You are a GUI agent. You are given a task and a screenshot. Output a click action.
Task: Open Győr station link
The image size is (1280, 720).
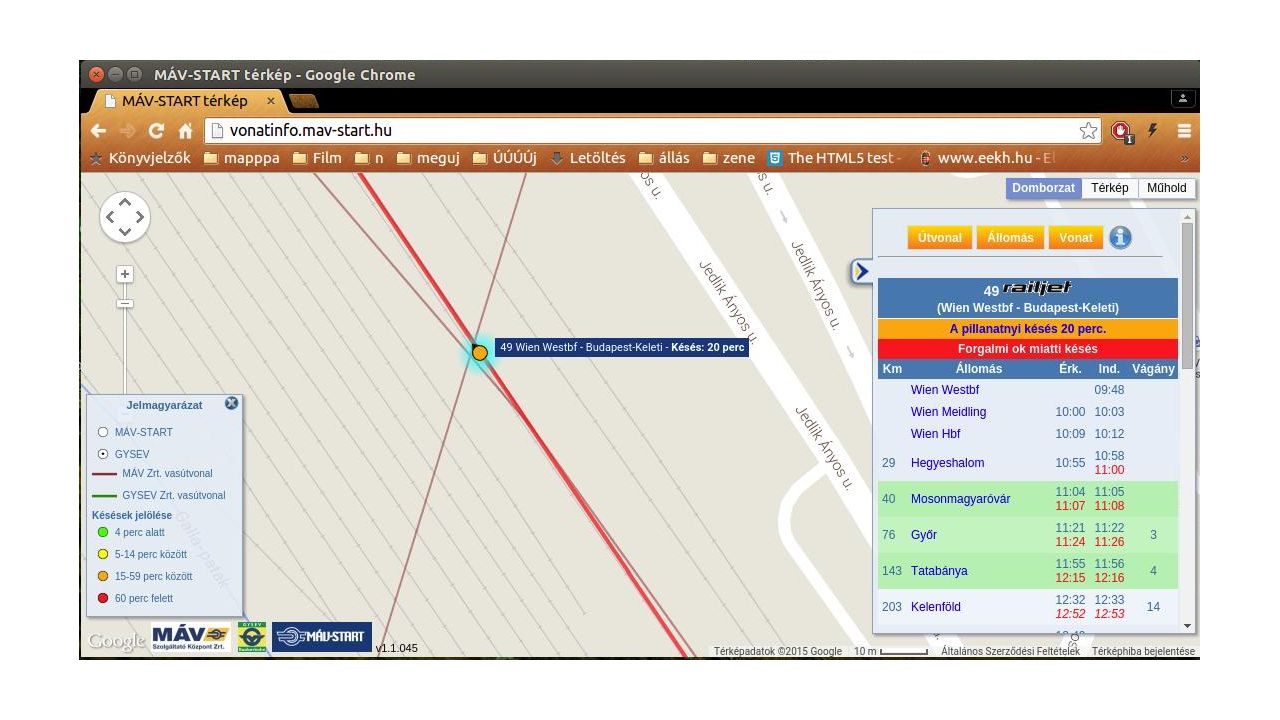click(924, 535)
